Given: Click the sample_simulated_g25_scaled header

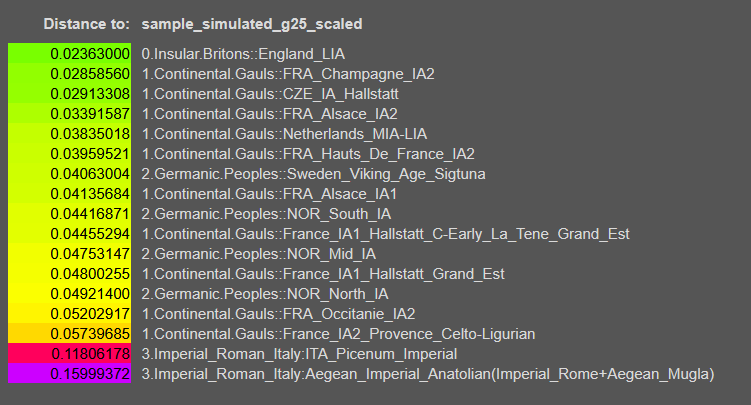Looking at the screenshot, I should click(x=251, y=22).
